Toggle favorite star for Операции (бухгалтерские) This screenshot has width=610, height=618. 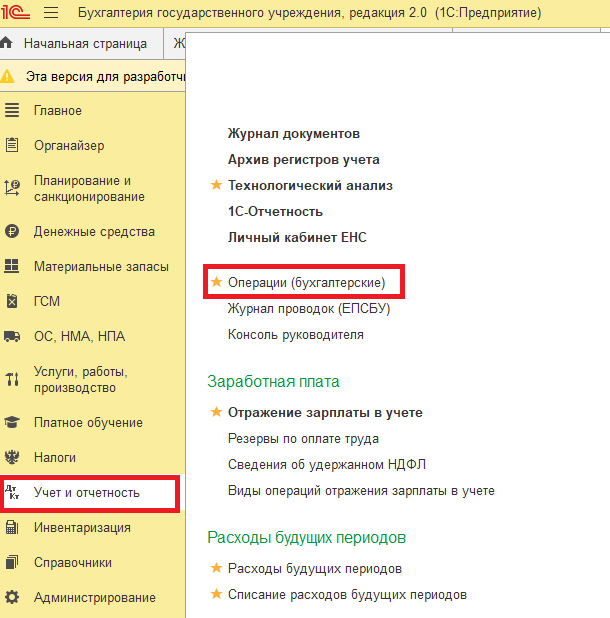216,282
